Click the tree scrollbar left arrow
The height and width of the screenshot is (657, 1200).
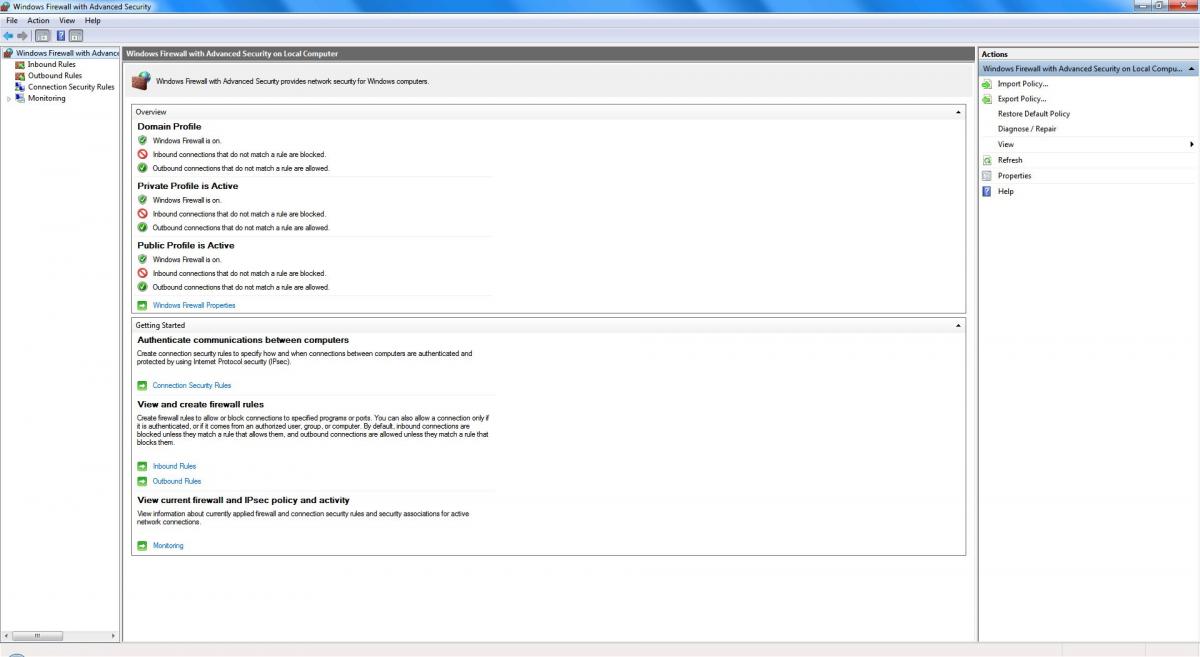coord(5,636)
